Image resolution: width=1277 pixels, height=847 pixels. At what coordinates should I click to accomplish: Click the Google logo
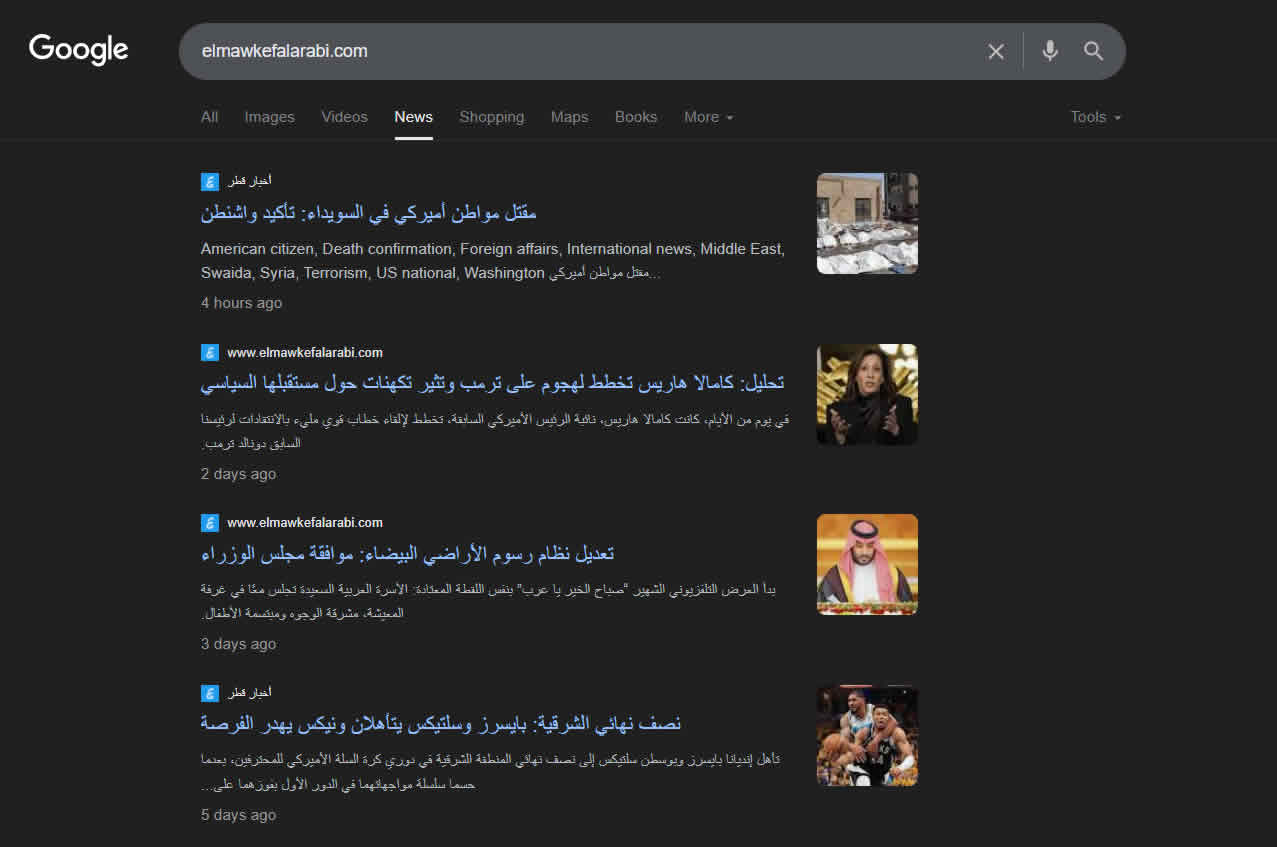78,49
